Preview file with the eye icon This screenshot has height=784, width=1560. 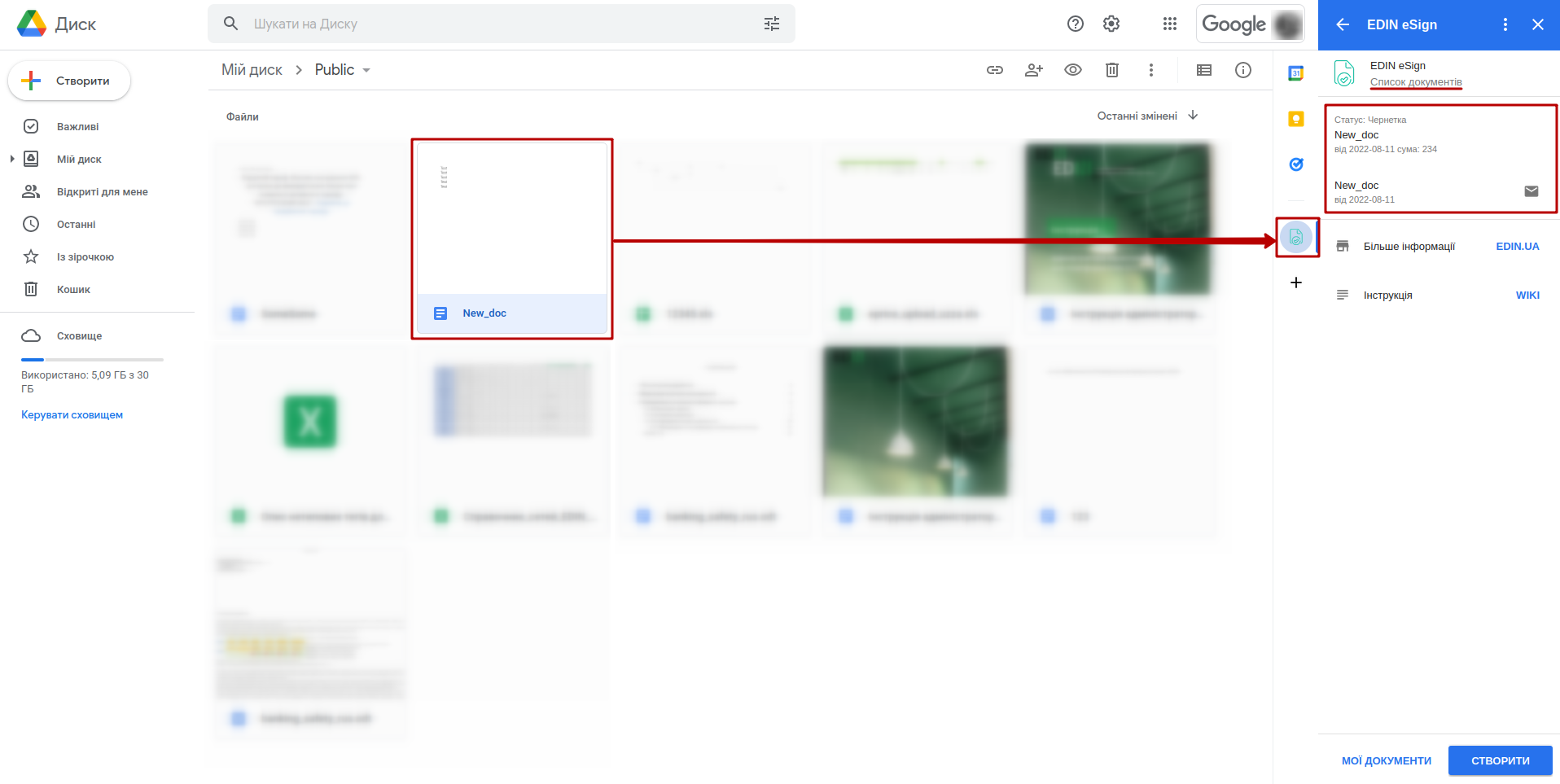[x=1073, y=70]
